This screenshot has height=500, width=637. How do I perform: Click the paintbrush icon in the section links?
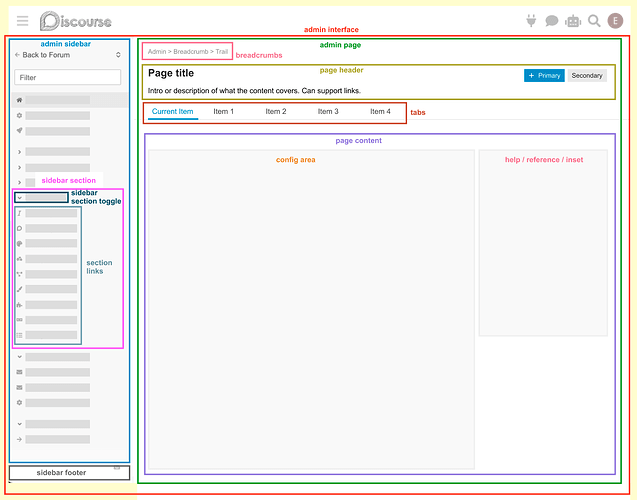click(x=19, y=289)
